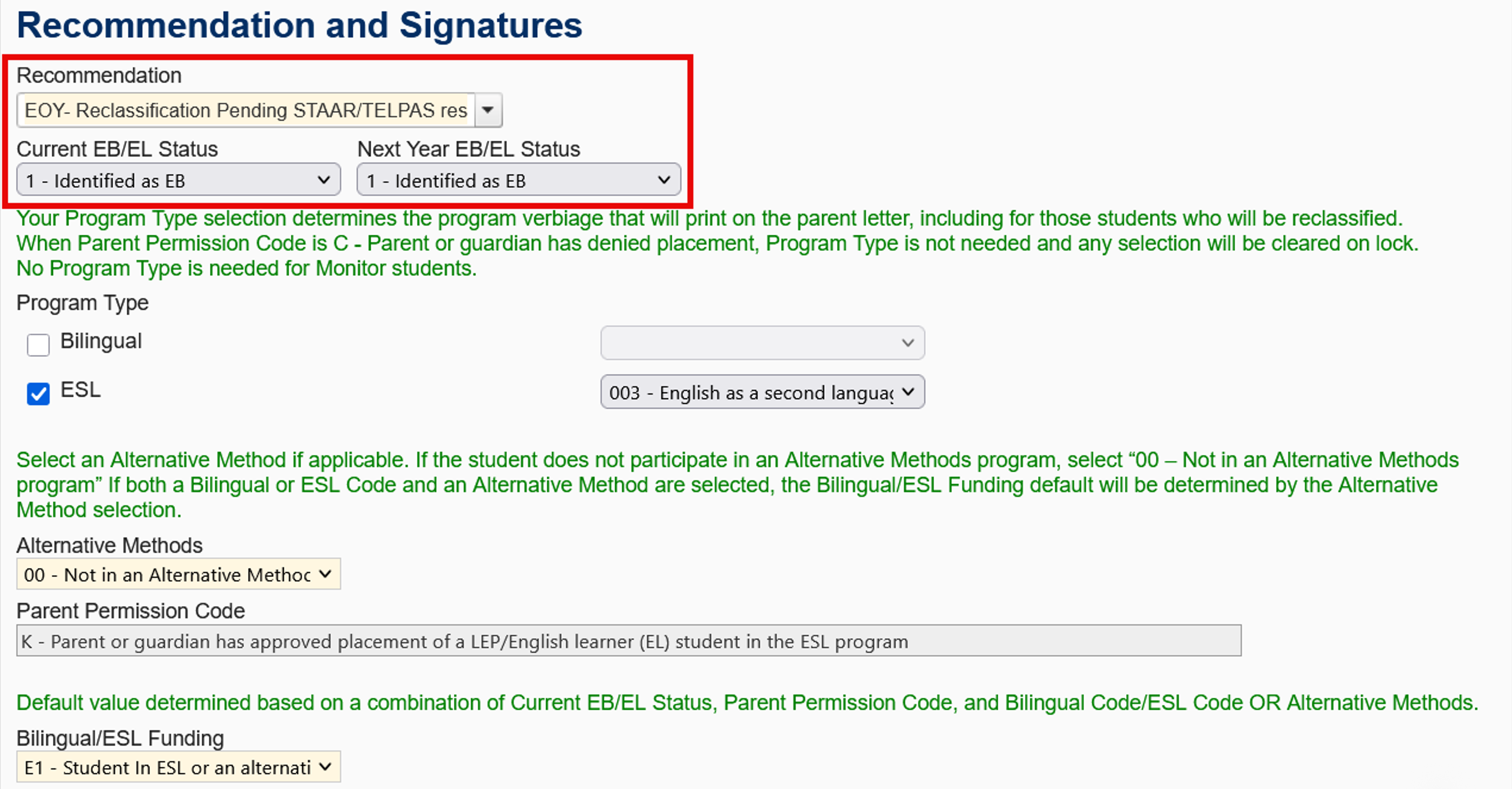Click the Parent Permission Code field
Screen dimensions: 1512x789
click(628, 641)
